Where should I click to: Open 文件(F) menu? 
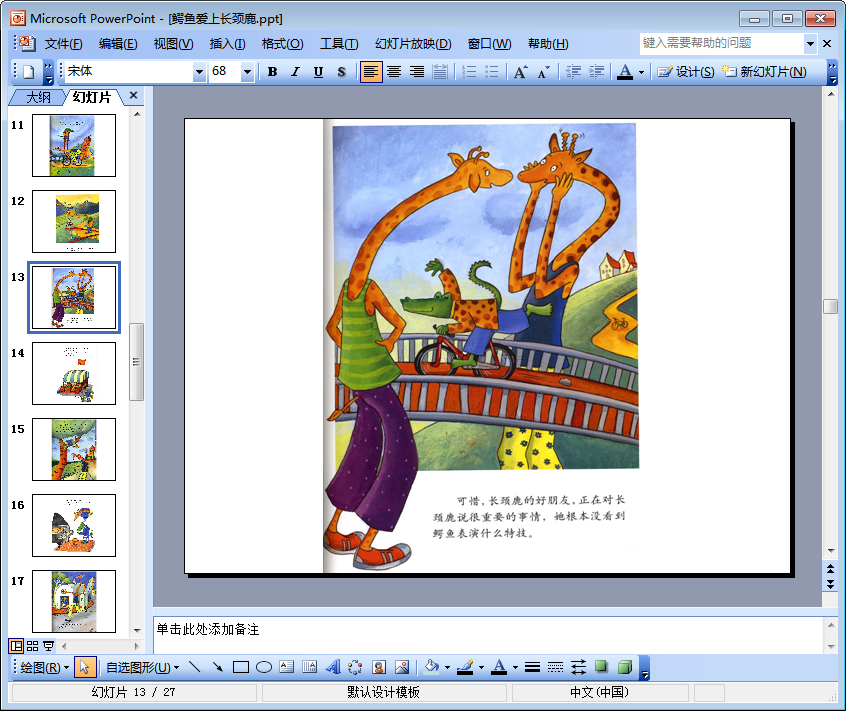click(63, 44)
